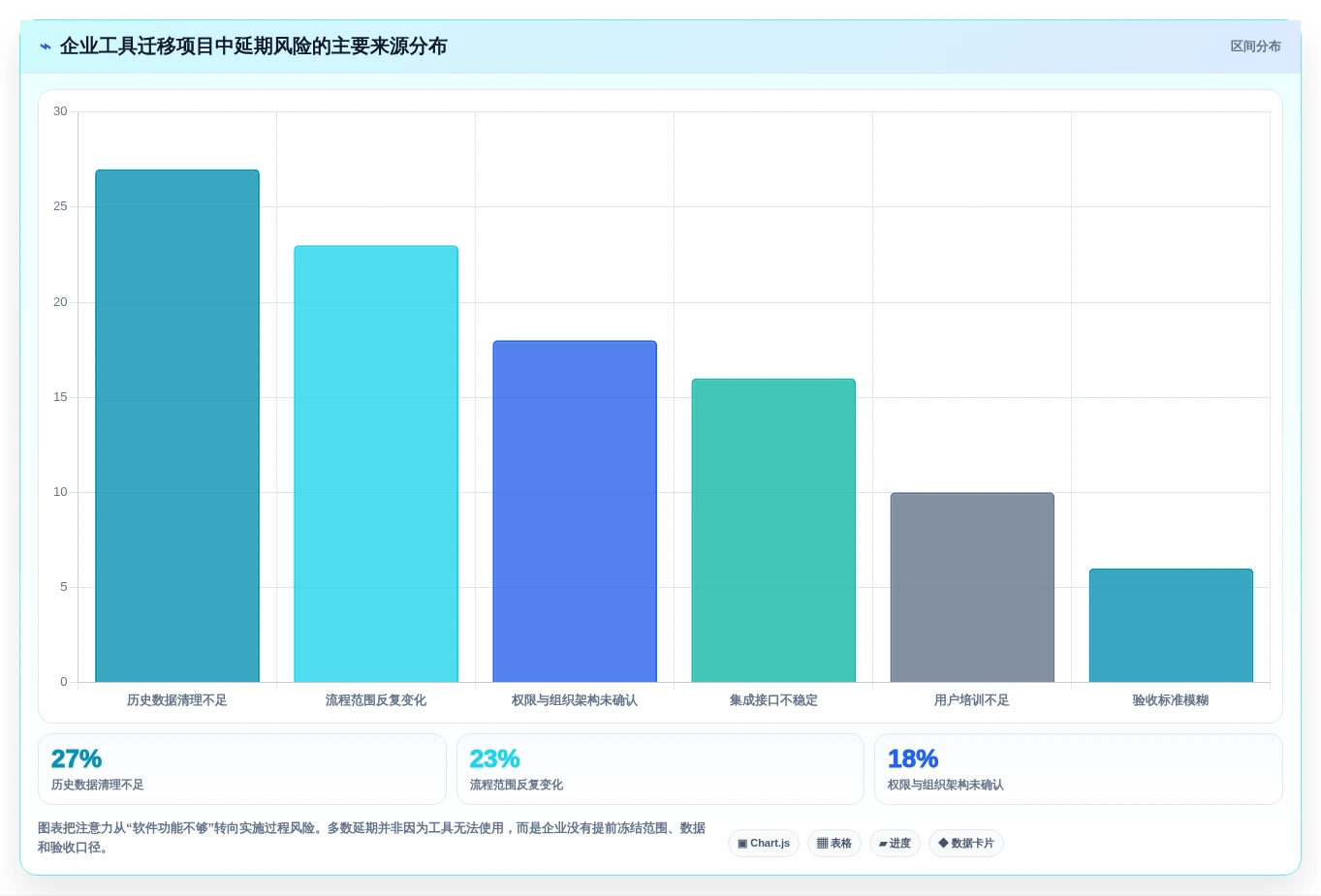The image size is (1321, 896).
Task: Click the 区间分布 label in header
Action: (x=1255, y=46)
